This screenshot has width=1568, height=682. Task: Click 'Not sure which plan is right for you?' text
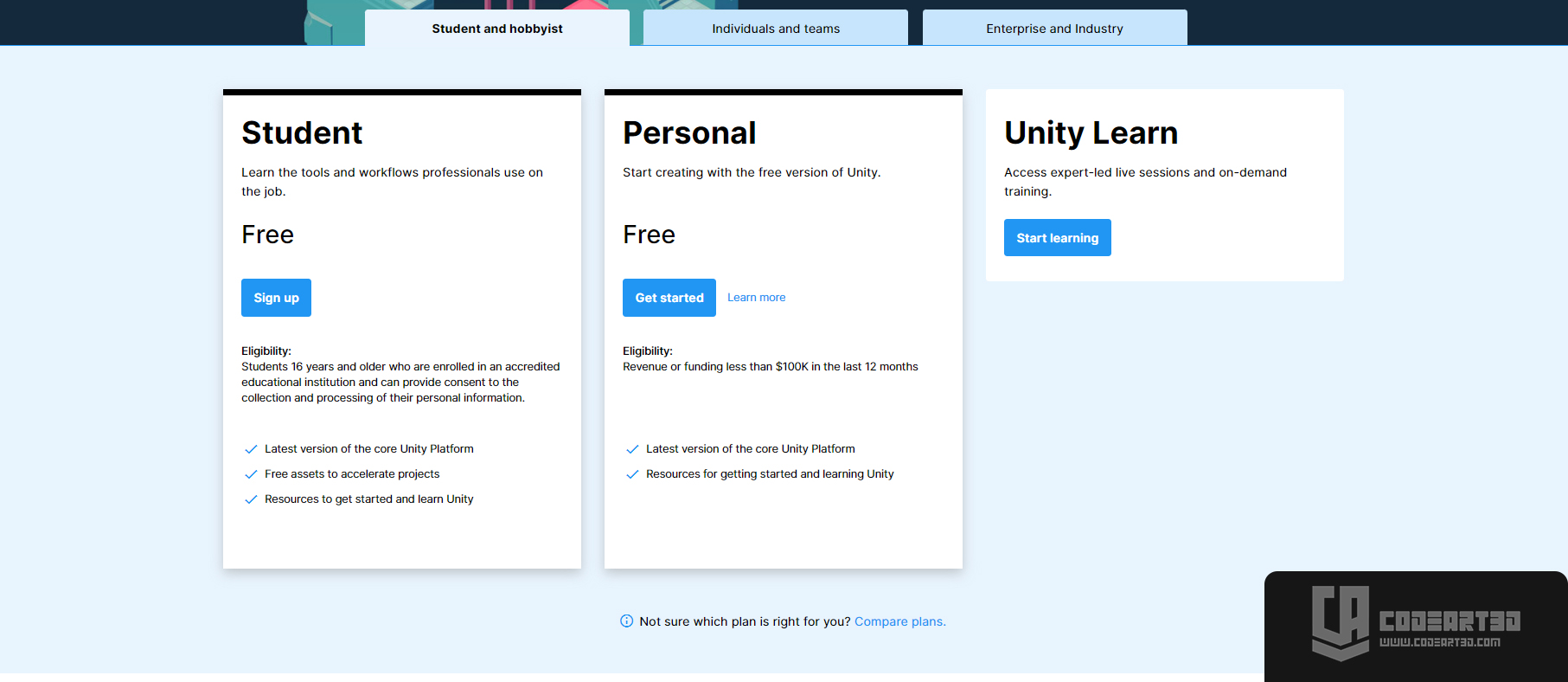[x=745, y=621]
